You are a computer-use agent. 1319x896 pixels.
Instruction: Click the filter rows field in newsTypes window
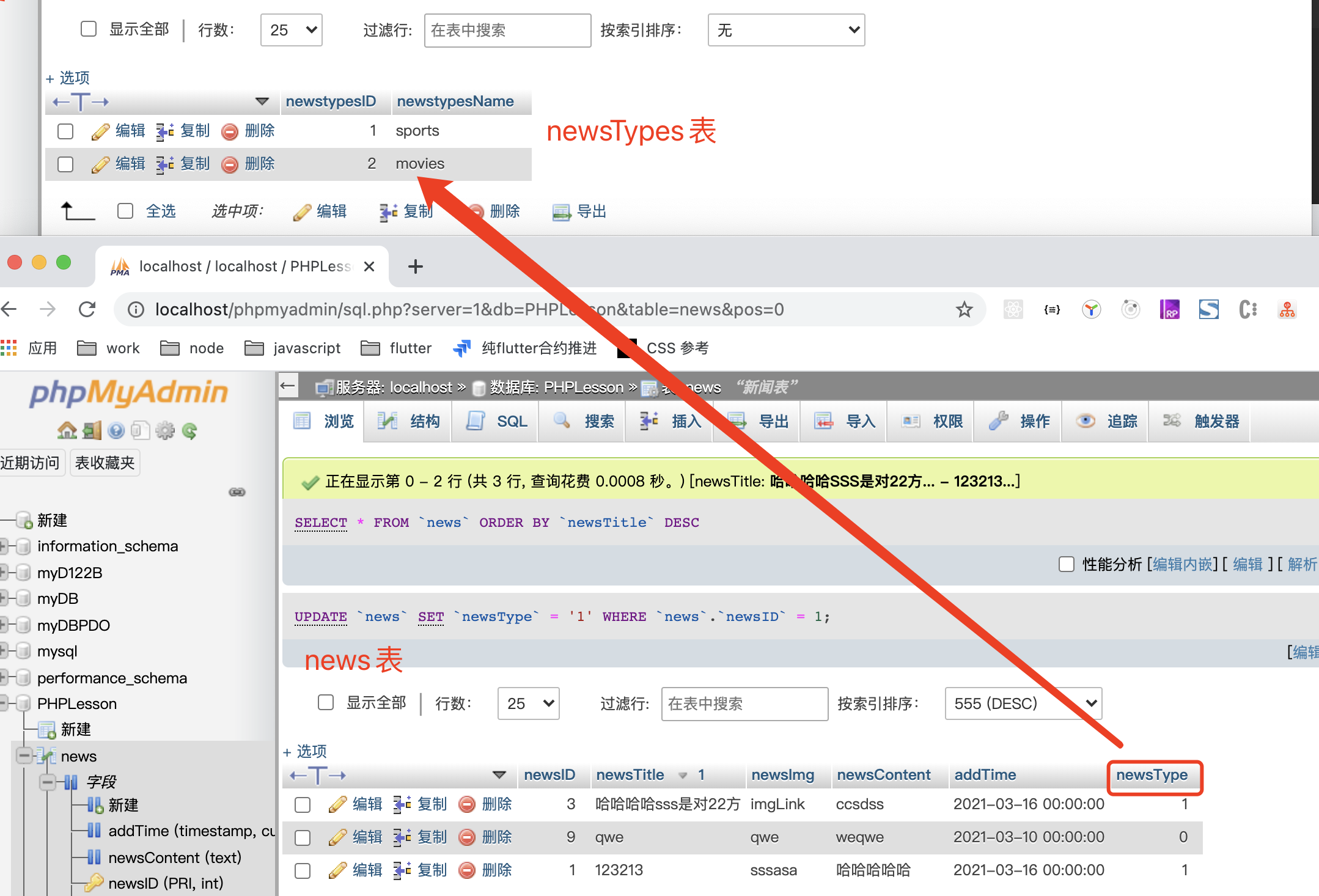point(507,30)
